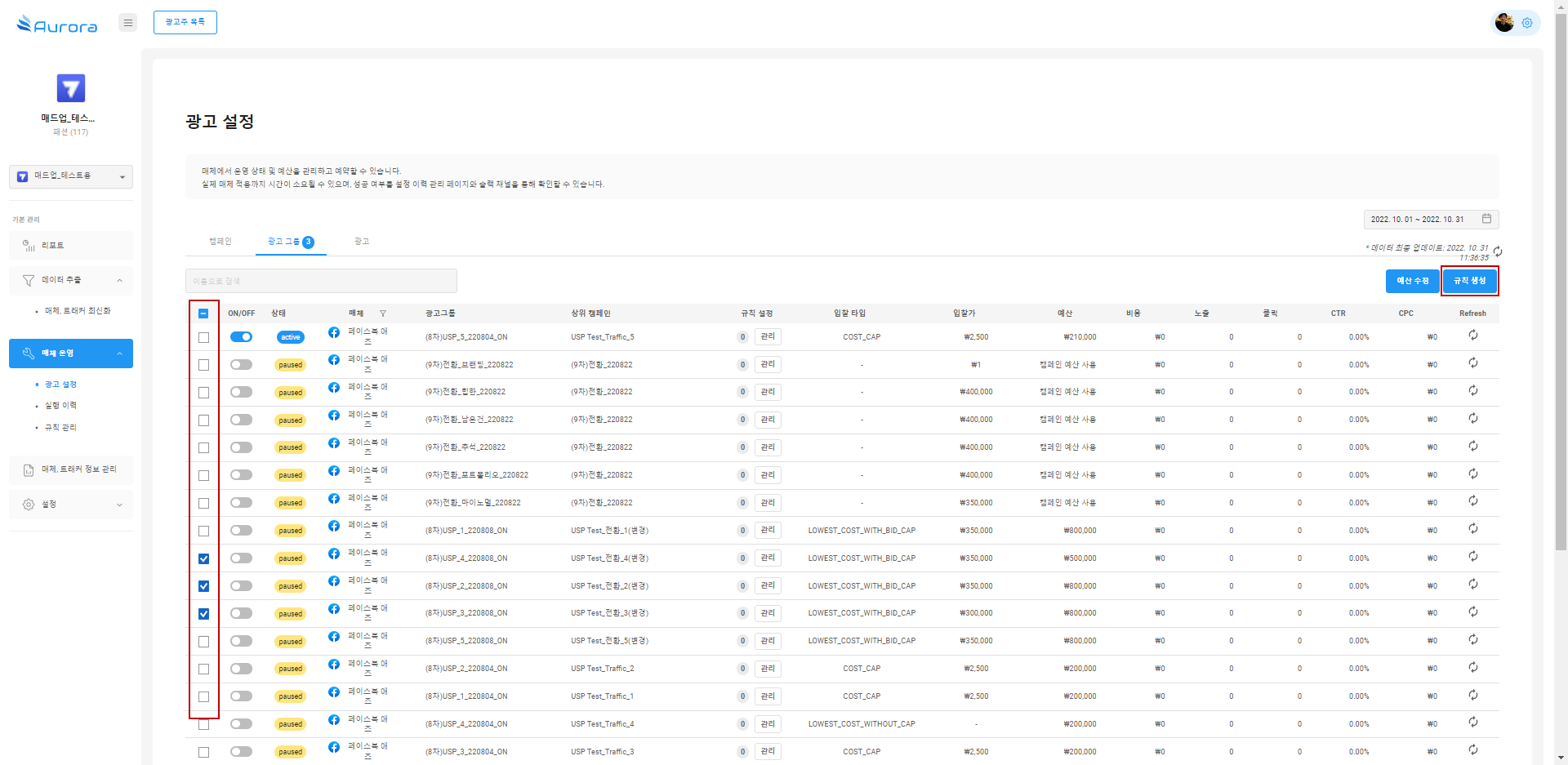This screenshot has height=765, width=1568.
Task: Click Facebook icon in (9차)전환_브랜딩_220822 row
Action: click(334, 360)
